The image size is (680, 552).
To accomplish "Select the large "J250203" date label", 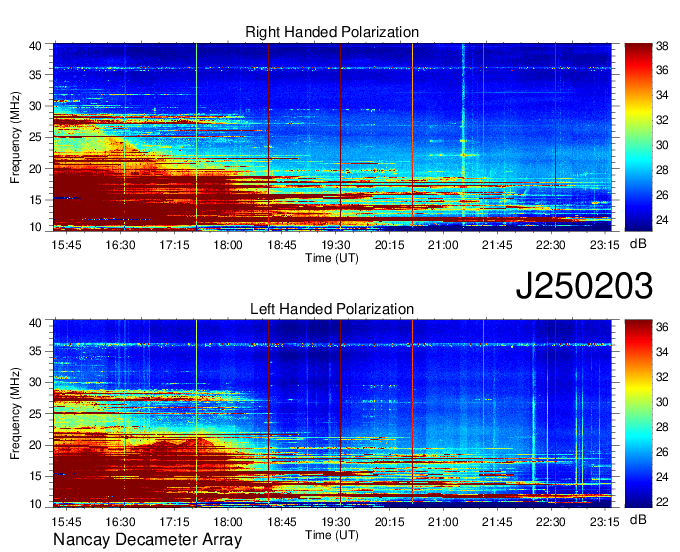I will tap(584, 286).
